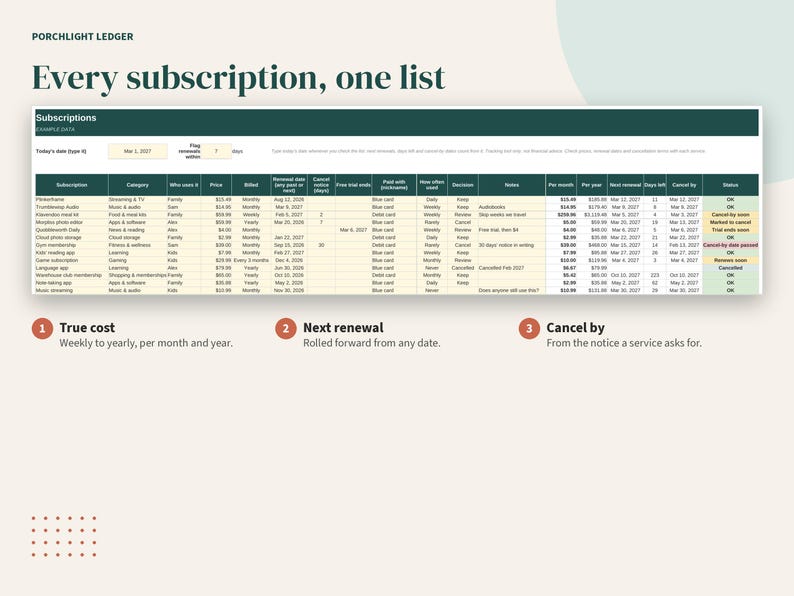Select the Cancel notice (days) column header
This screenshot has height=596, width=794.
coord(321,185)
